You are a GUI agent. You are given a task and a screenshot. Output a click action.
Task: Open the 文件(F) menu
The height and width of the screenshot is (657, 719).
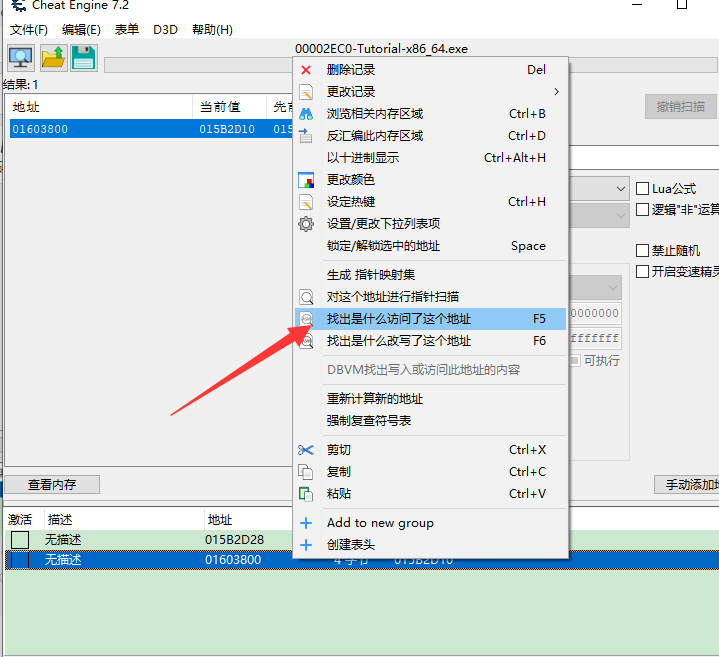point(29,30)
